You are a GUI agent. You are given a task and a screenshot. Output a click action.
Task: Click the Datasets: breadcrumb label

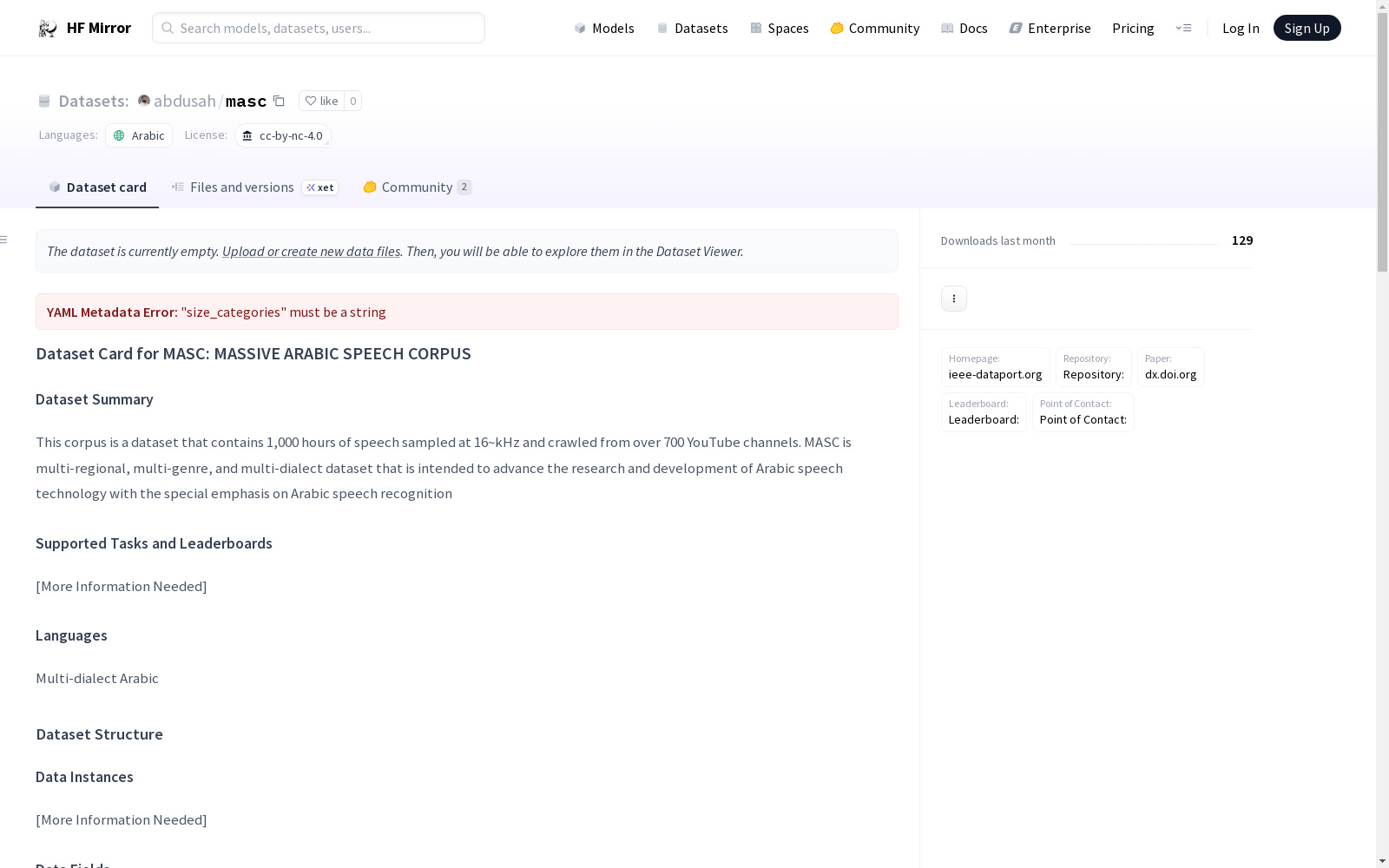tap(94, 102)
